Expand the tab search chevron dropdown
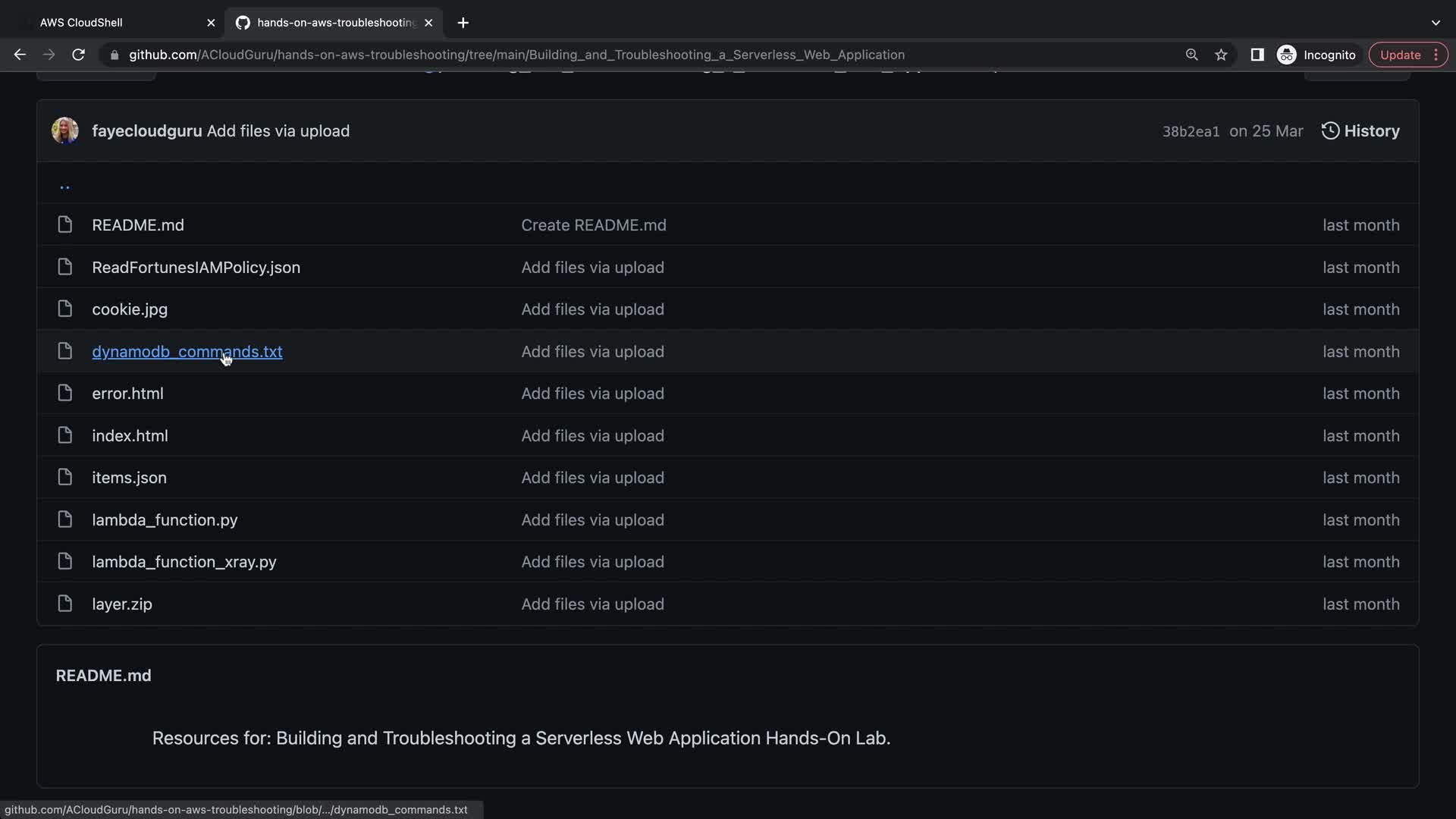 click(x=1435, y=23)
